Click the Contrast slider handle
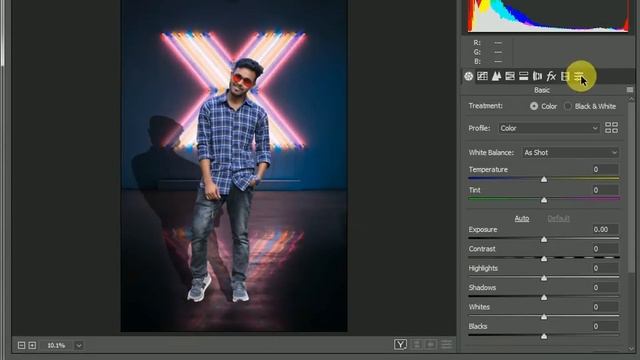 pos(544,259)
